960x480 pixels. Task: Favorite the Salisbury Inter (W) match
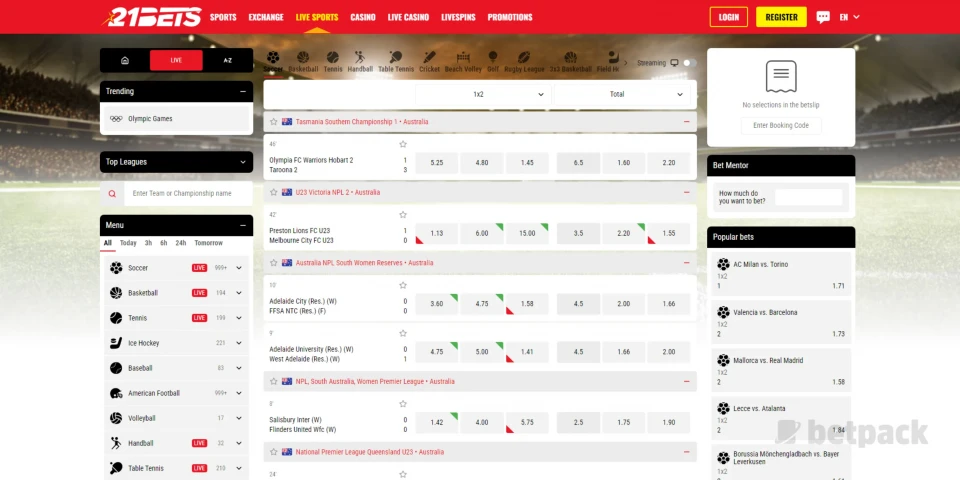tap(403, 404)
